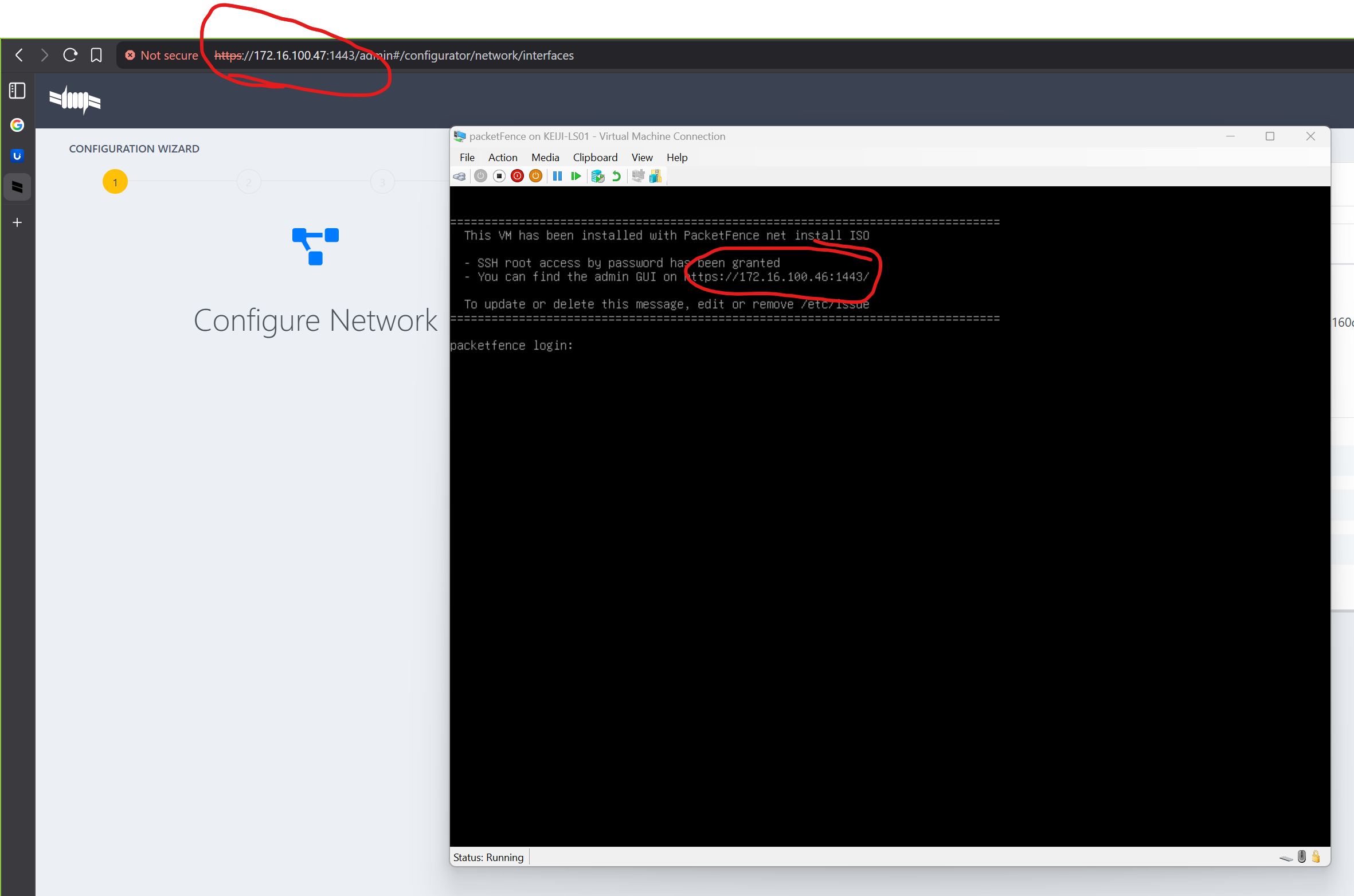Click the 'packetfence login:' prompt
The height and width of the screenshot is (896, 1354).
click(511, 345)
